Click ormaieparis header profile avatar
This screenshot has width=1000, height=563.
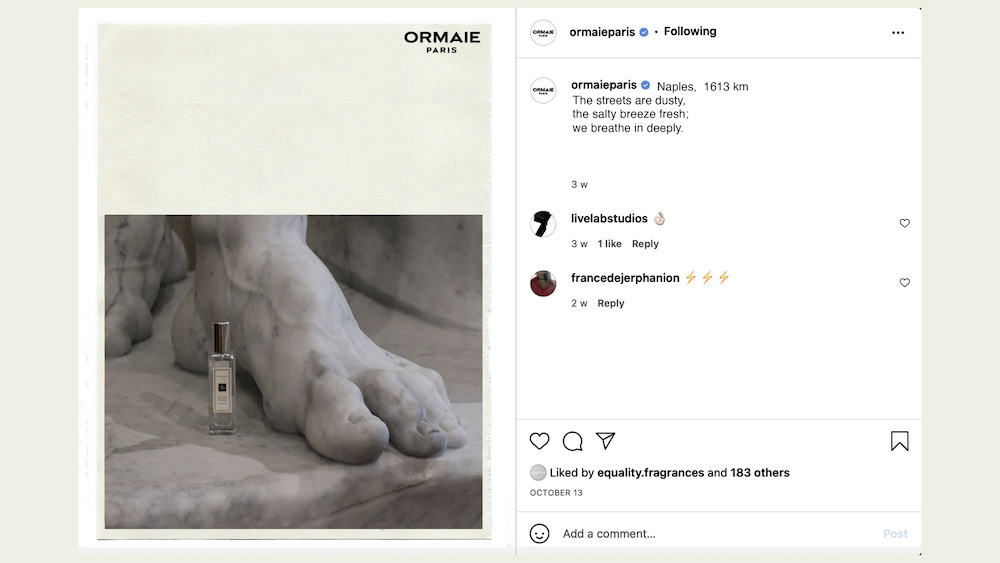coord(543,33)
